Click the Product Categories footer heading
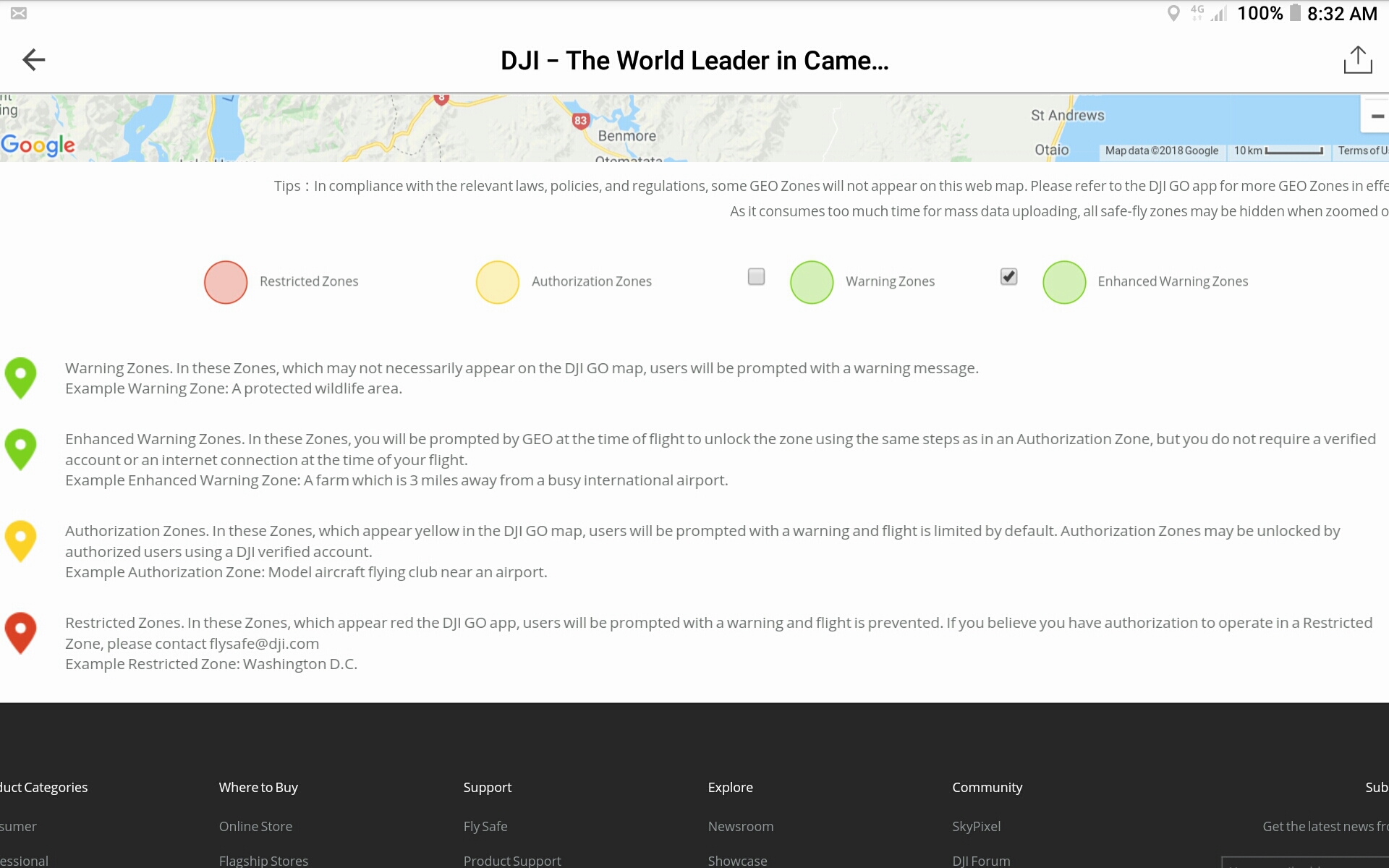 tap(43, 787)
